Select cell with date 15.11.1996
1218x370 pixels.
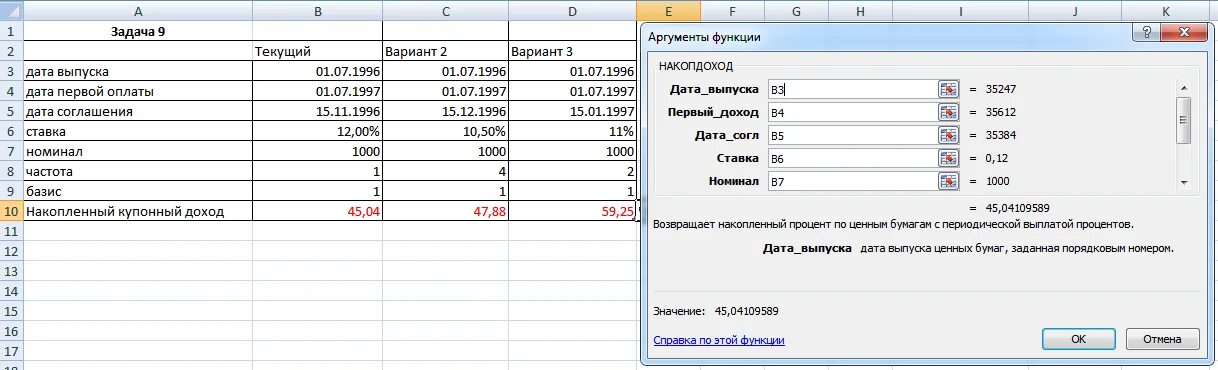click(317, 111)
